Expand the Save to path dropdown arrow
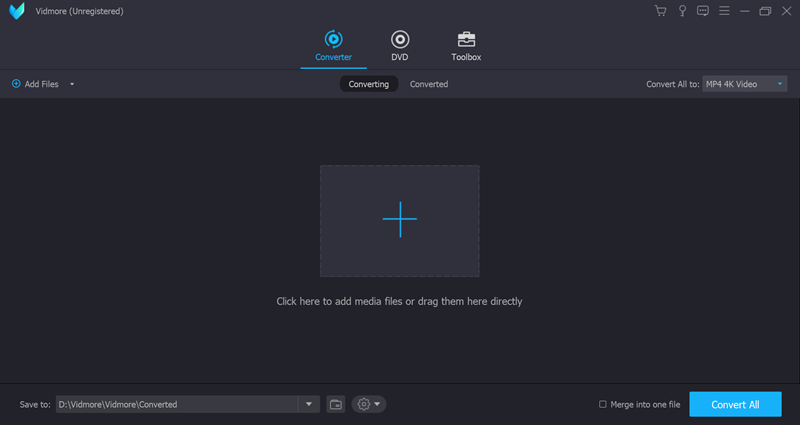The image size is (800, 425). click(309, 404)
